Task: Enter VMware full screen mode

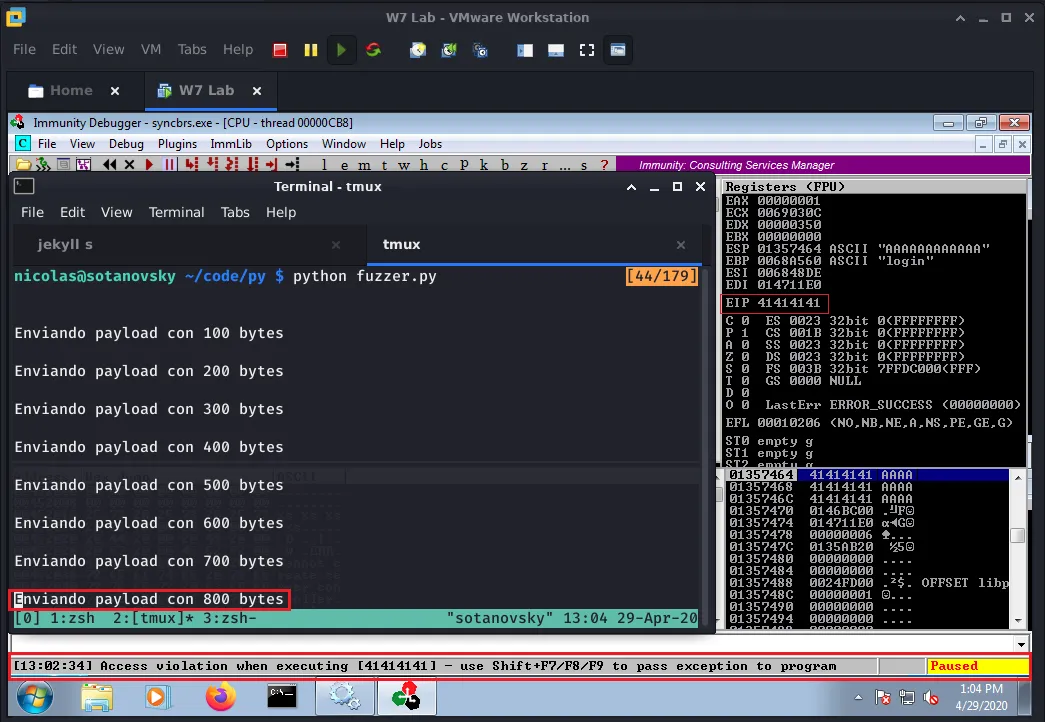Action: 586,50
